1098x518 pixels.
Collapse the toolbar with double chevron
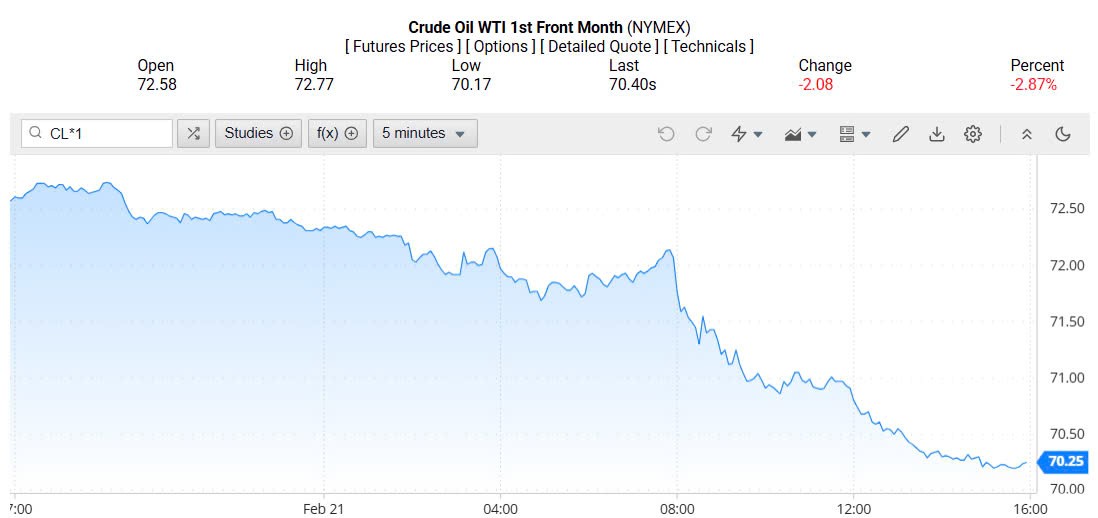[x=1026, y=134]
